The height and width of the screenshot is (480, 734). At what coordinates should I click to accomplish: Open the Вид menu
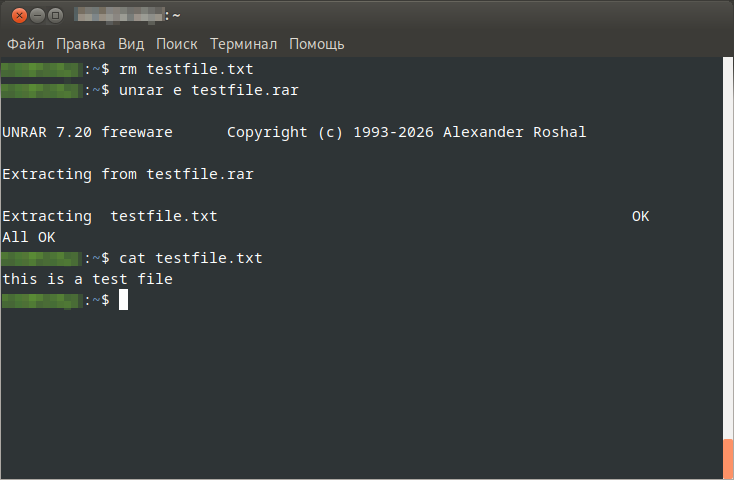[131, 44]
